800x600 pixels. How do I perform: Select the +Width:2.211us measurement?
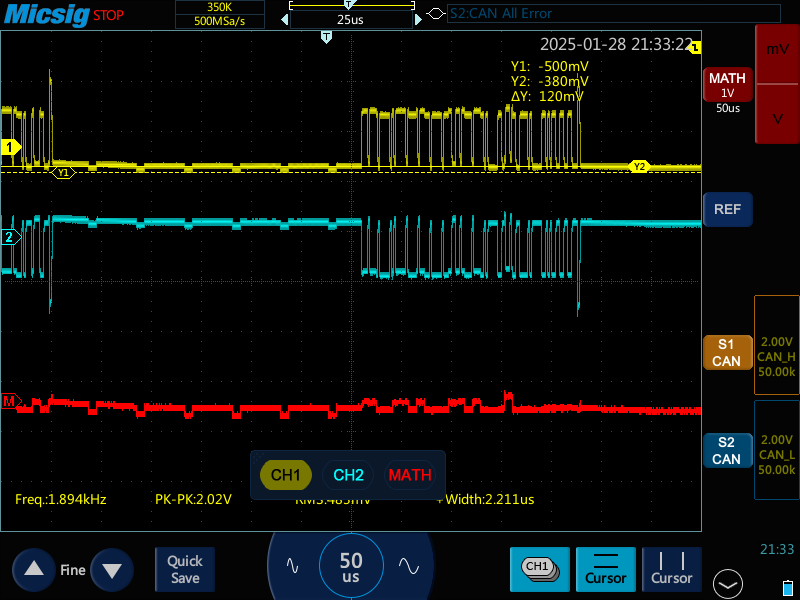485,499
